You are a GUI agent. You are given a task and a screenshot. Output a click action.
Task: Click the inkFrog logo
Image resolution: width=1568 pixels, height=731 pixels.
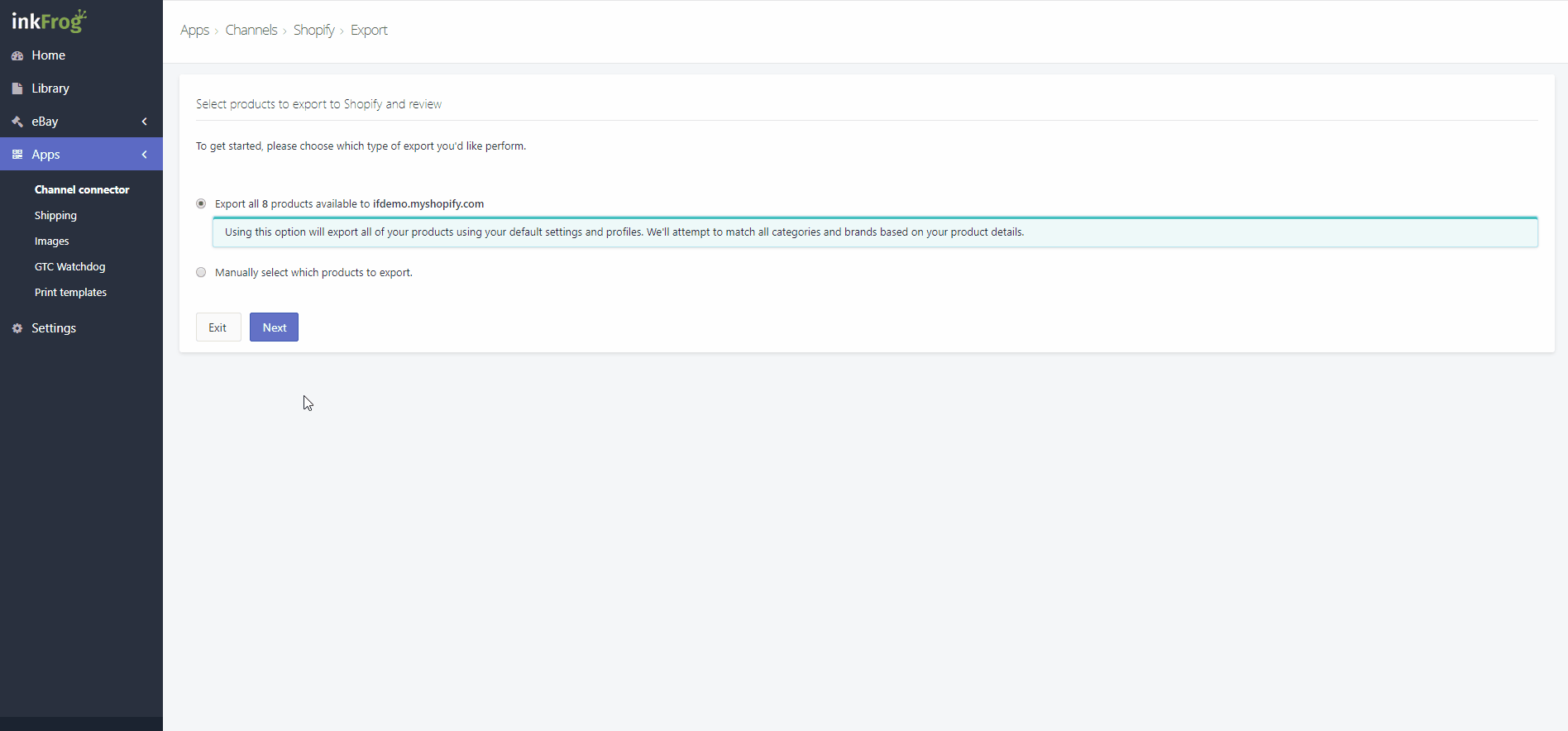pos(49,21)
